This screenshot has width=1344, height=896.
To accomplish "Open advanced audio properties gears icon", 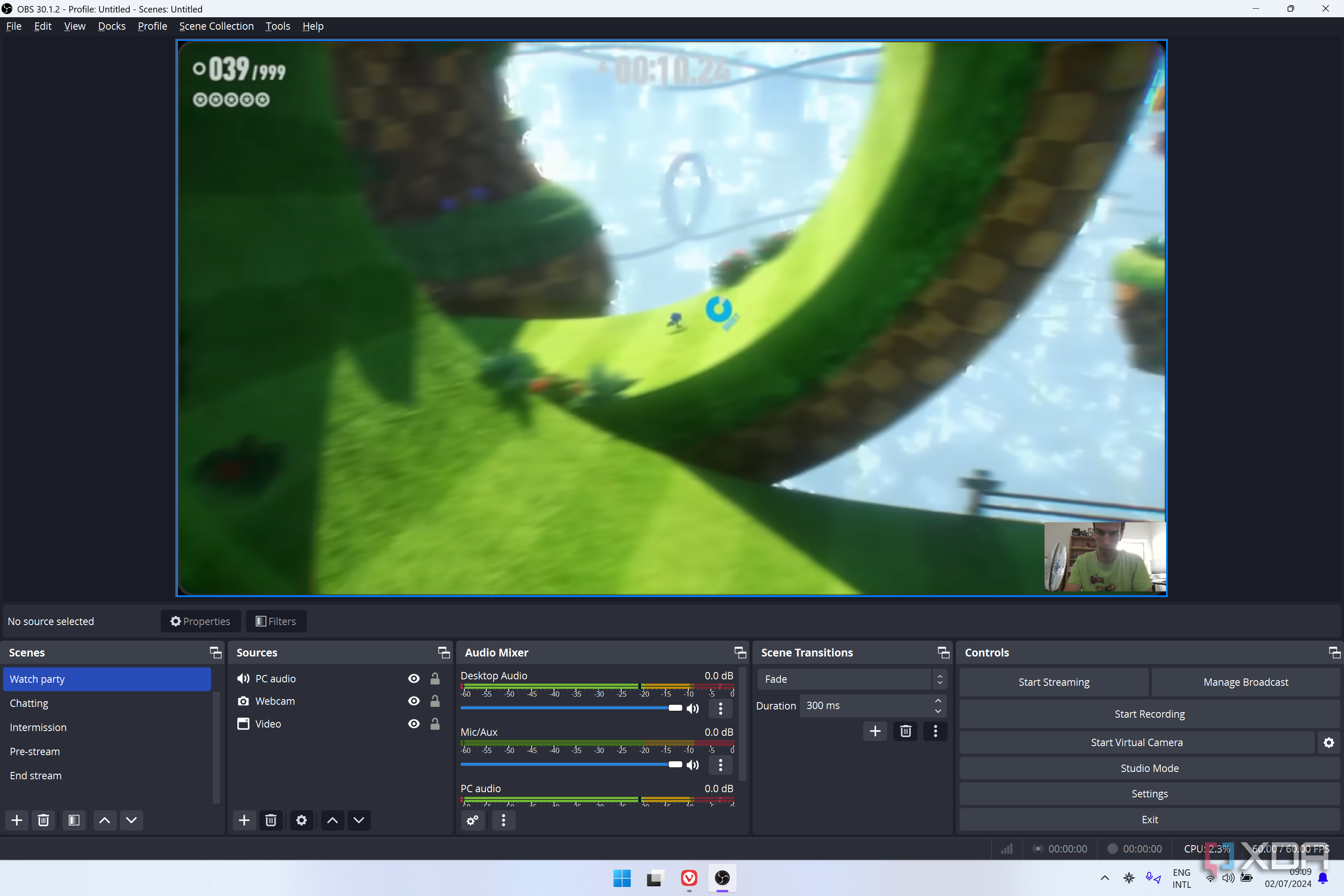I will point(473,820).
